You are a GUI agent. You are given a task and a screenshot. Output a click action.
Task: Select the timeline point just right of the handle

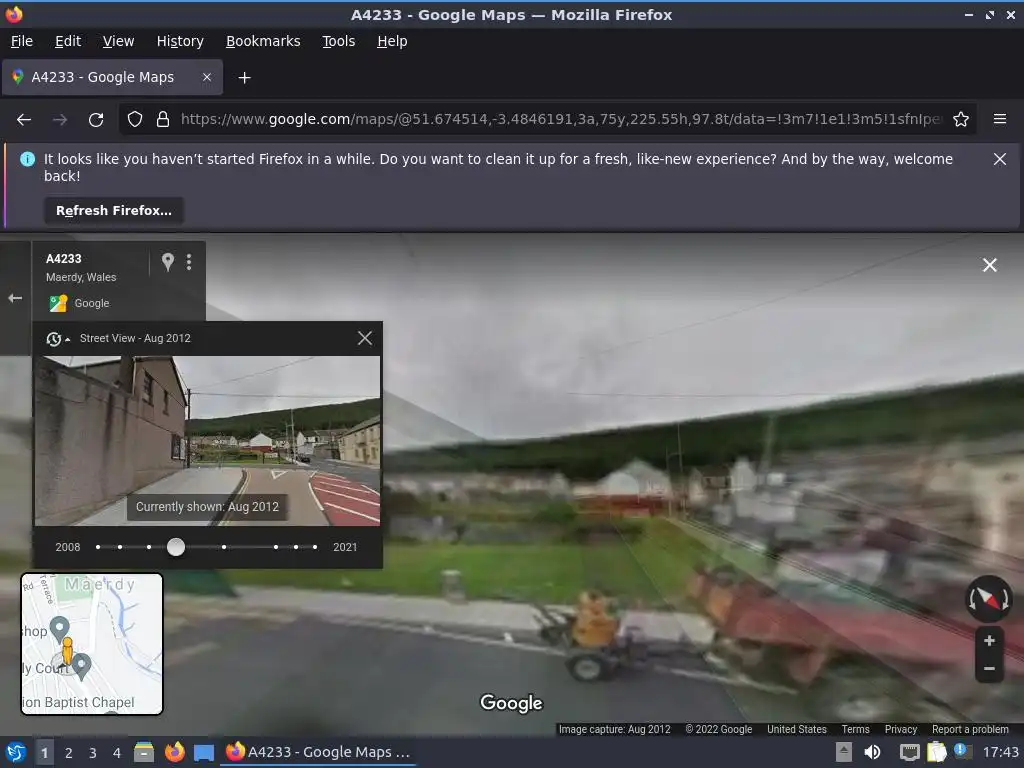tap(224, 547)
